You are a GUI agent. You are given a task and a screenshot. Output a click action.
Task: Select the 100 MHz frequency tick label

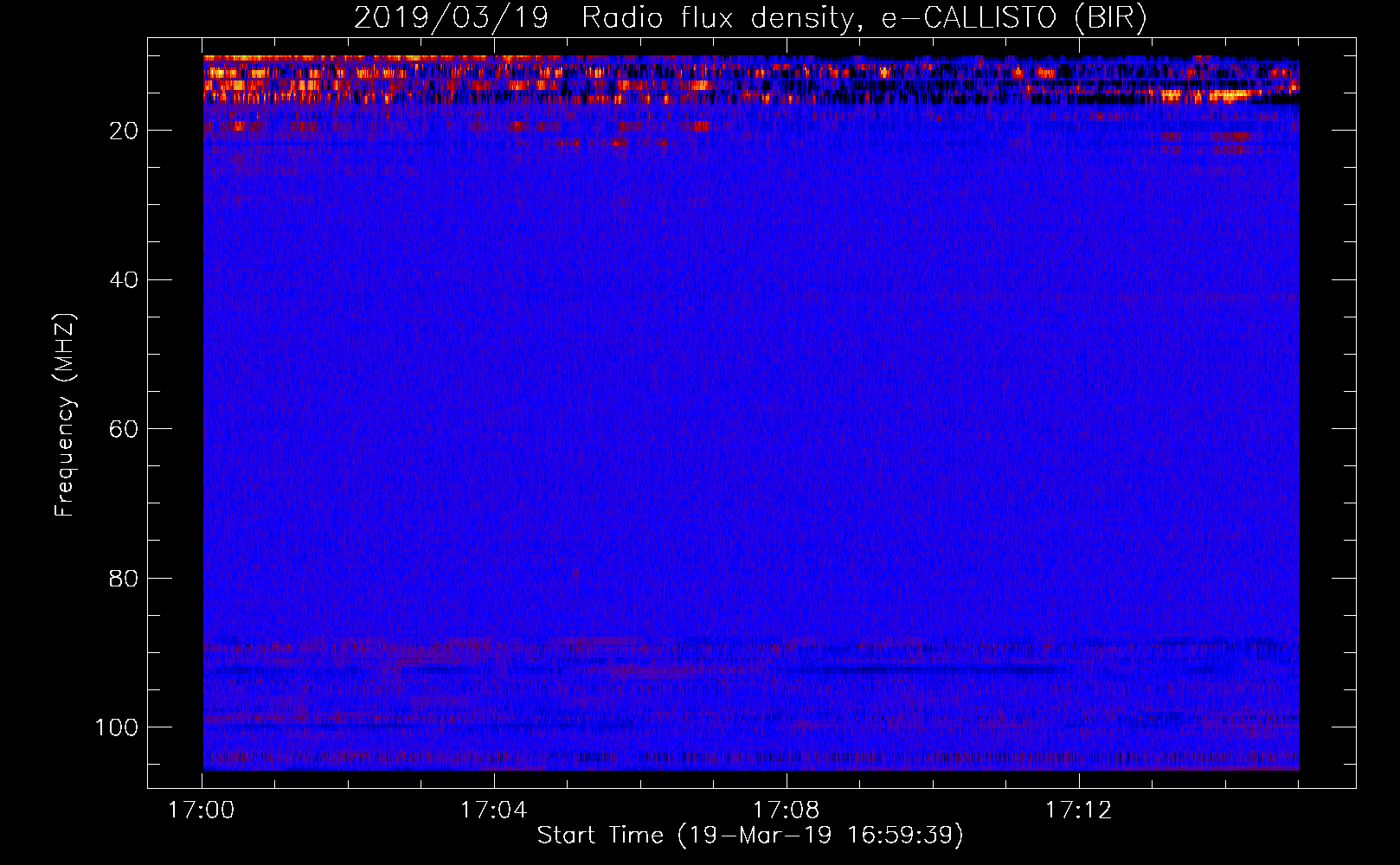(117, 727)
